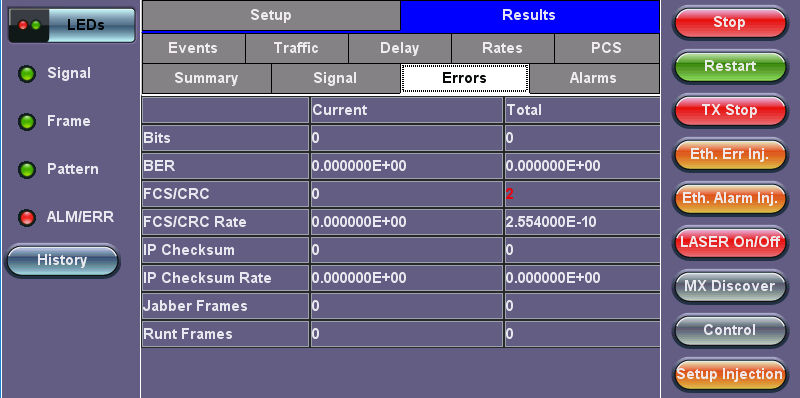Stop the test with the Stop button
The height and width of the screenshot is (398, 800).
729,22
